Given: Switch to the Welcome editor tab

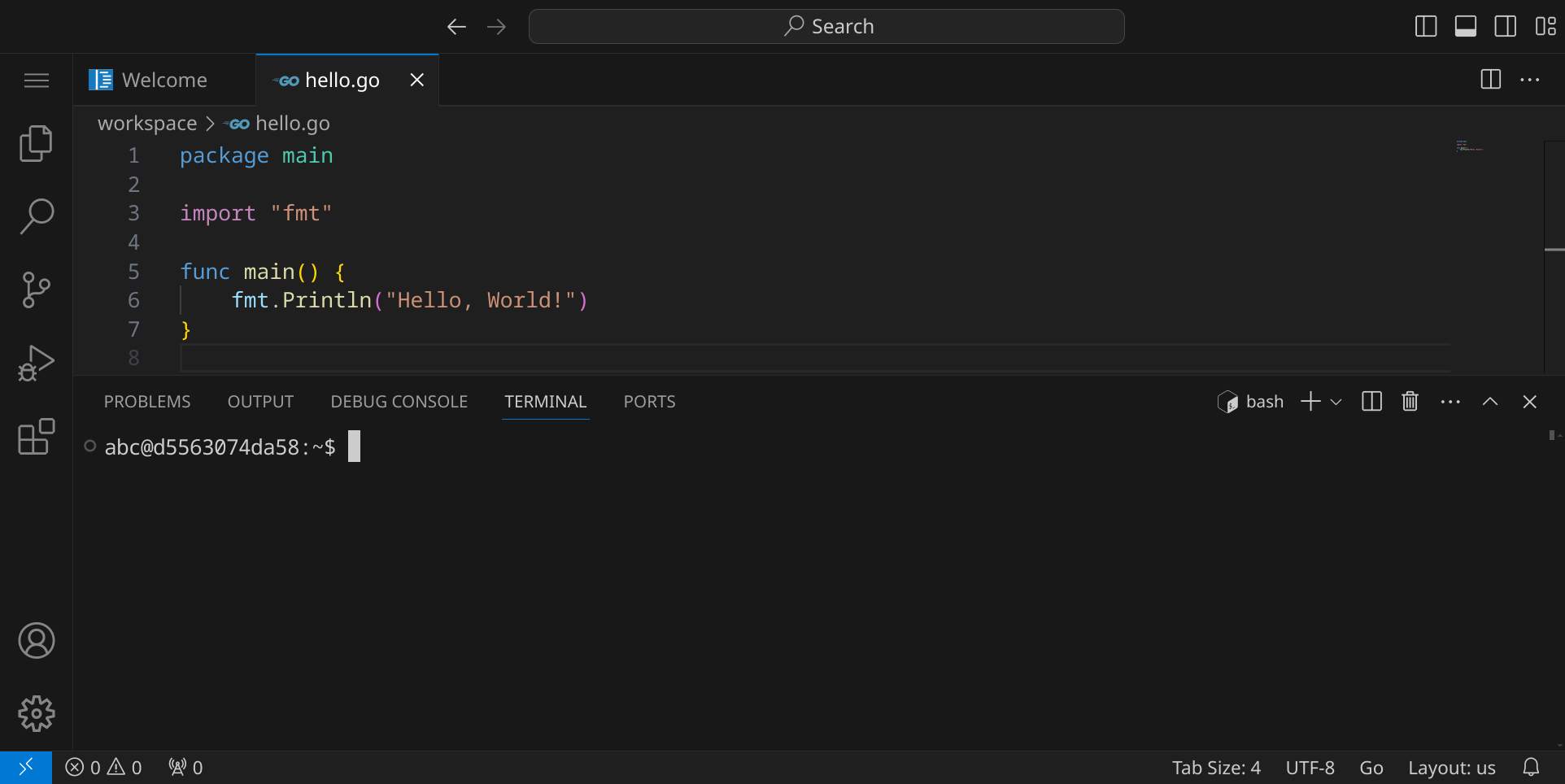Looking at the screenshot, I should tap(164, 80).
